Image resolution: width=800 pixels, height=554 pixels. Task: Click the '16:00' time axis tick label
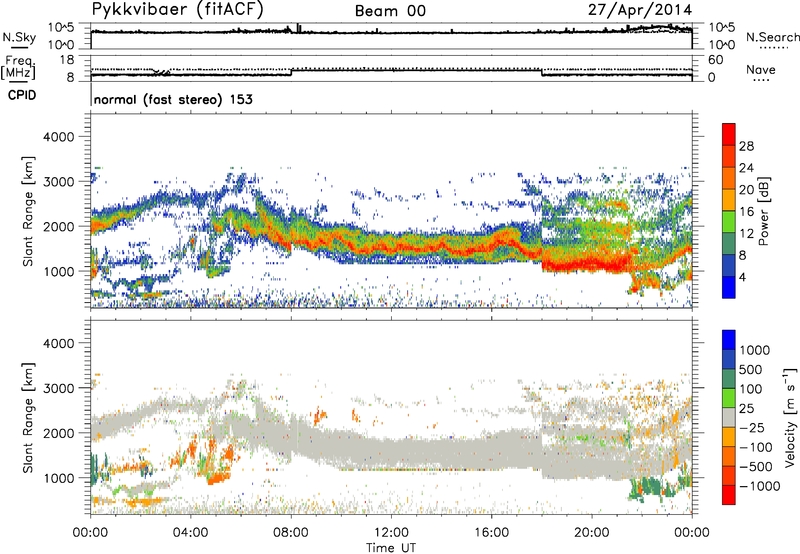pyautogui.click(x=491, y=533)
